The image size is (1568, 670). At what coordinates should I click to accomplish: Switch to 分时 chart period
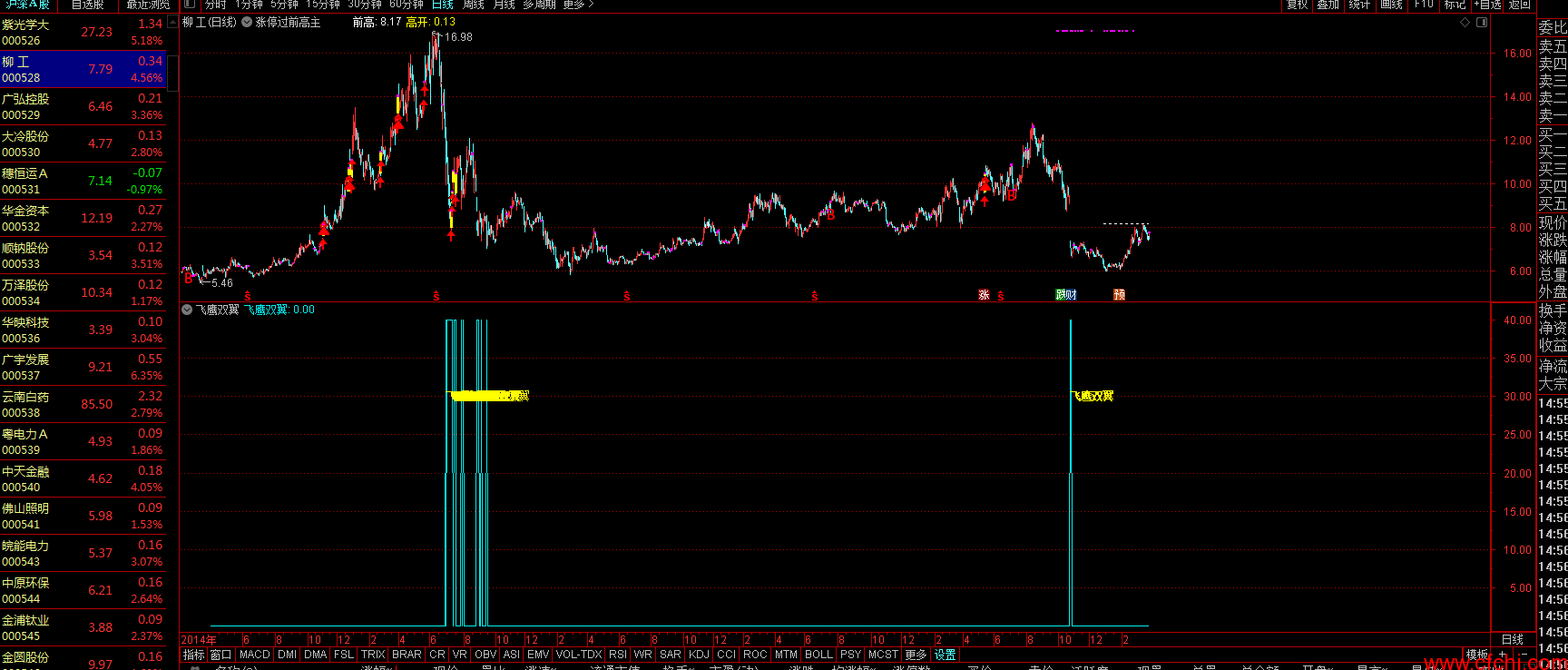[x=216, y=5]
